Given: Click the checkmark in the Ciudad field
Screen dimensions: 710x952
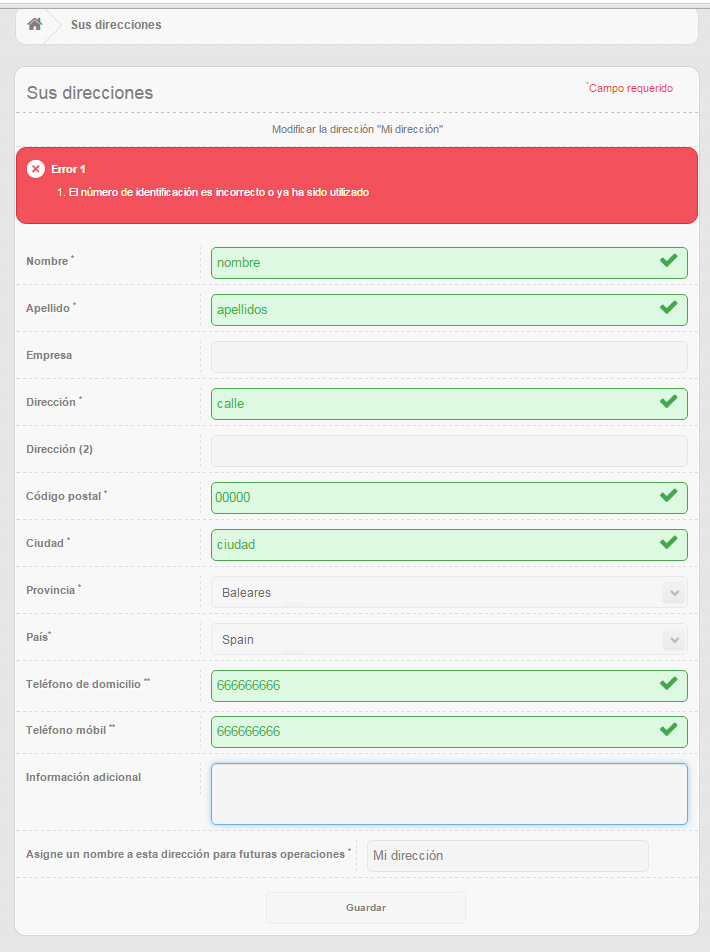Looking at the screenshot, I should pos(668,543).
